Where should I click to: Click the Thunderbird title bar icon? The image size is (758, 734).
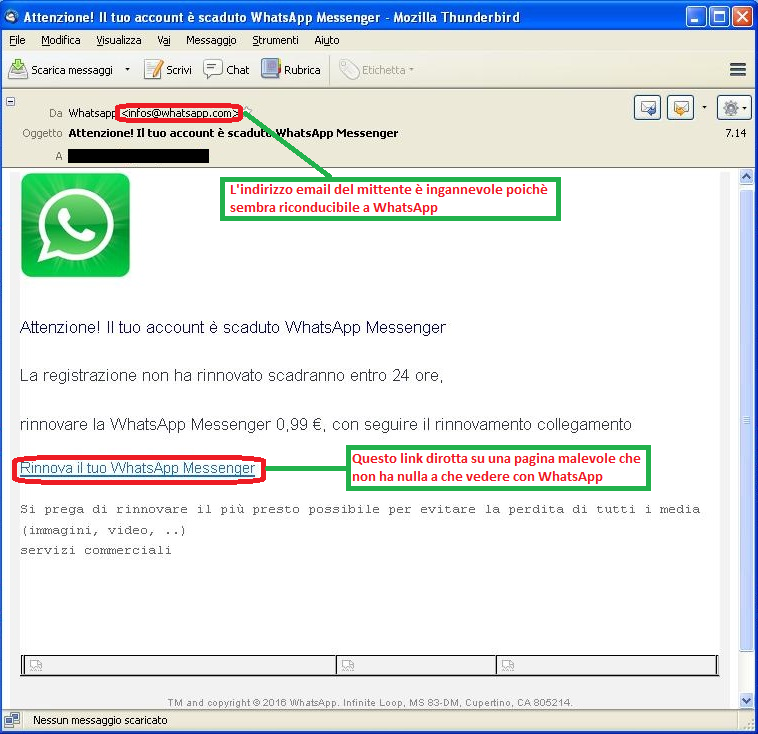(12, 17)
